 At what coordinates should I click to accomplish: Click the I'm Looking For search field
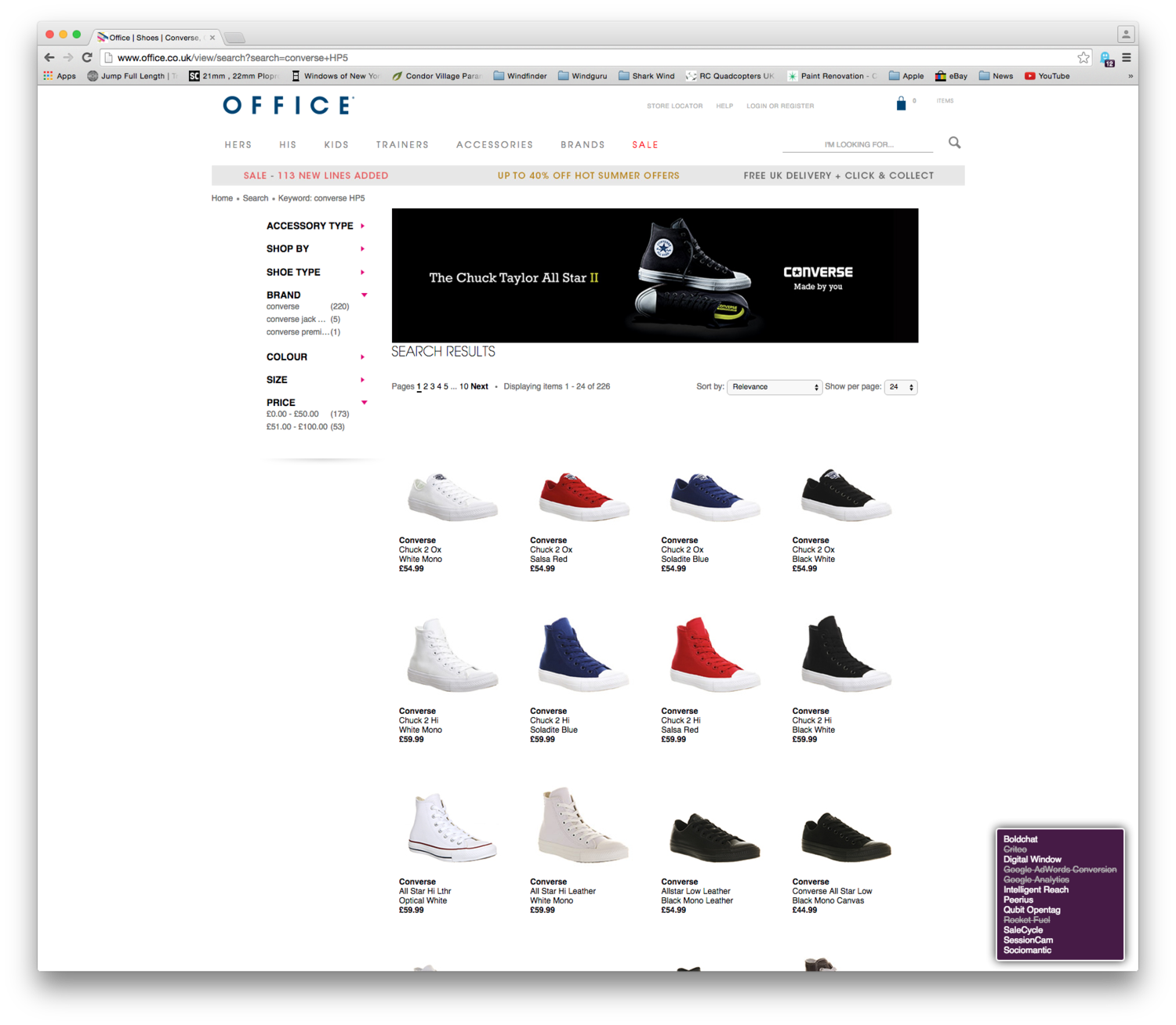tap(858, 144)
